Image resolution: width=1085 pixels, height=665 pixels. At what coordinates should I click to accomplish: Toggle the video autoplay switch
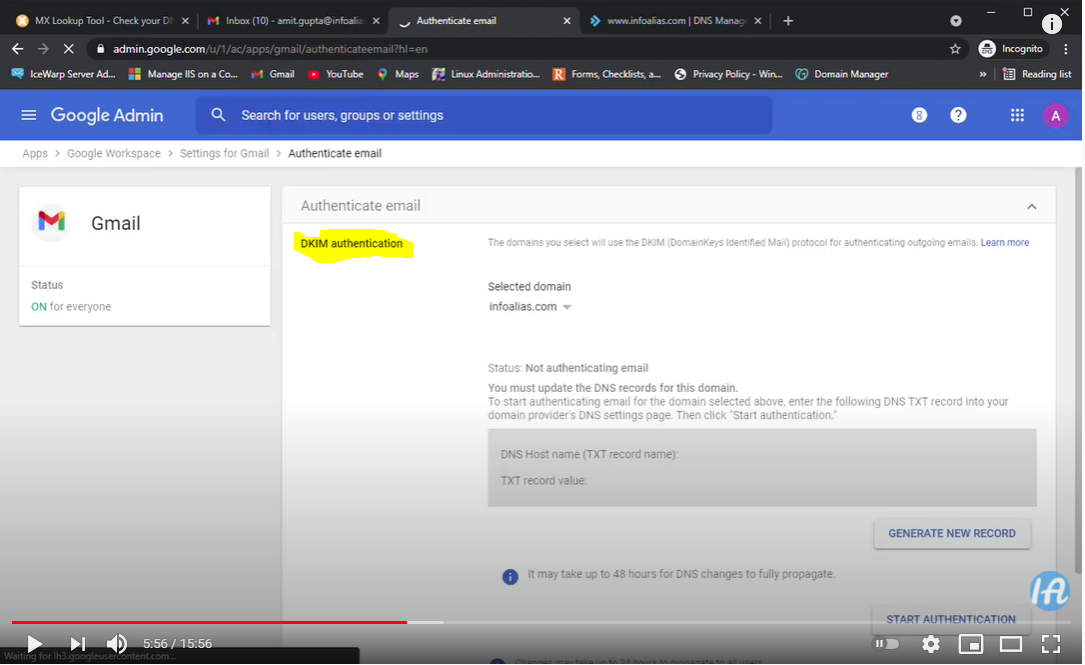pyautogui.click(x=886, y=644)
